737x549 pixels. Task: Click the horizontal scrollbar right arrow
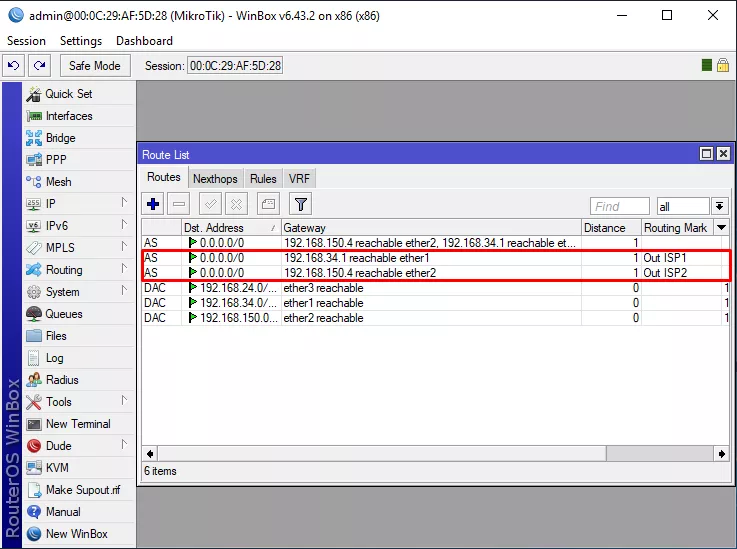[x=721, y=454]
